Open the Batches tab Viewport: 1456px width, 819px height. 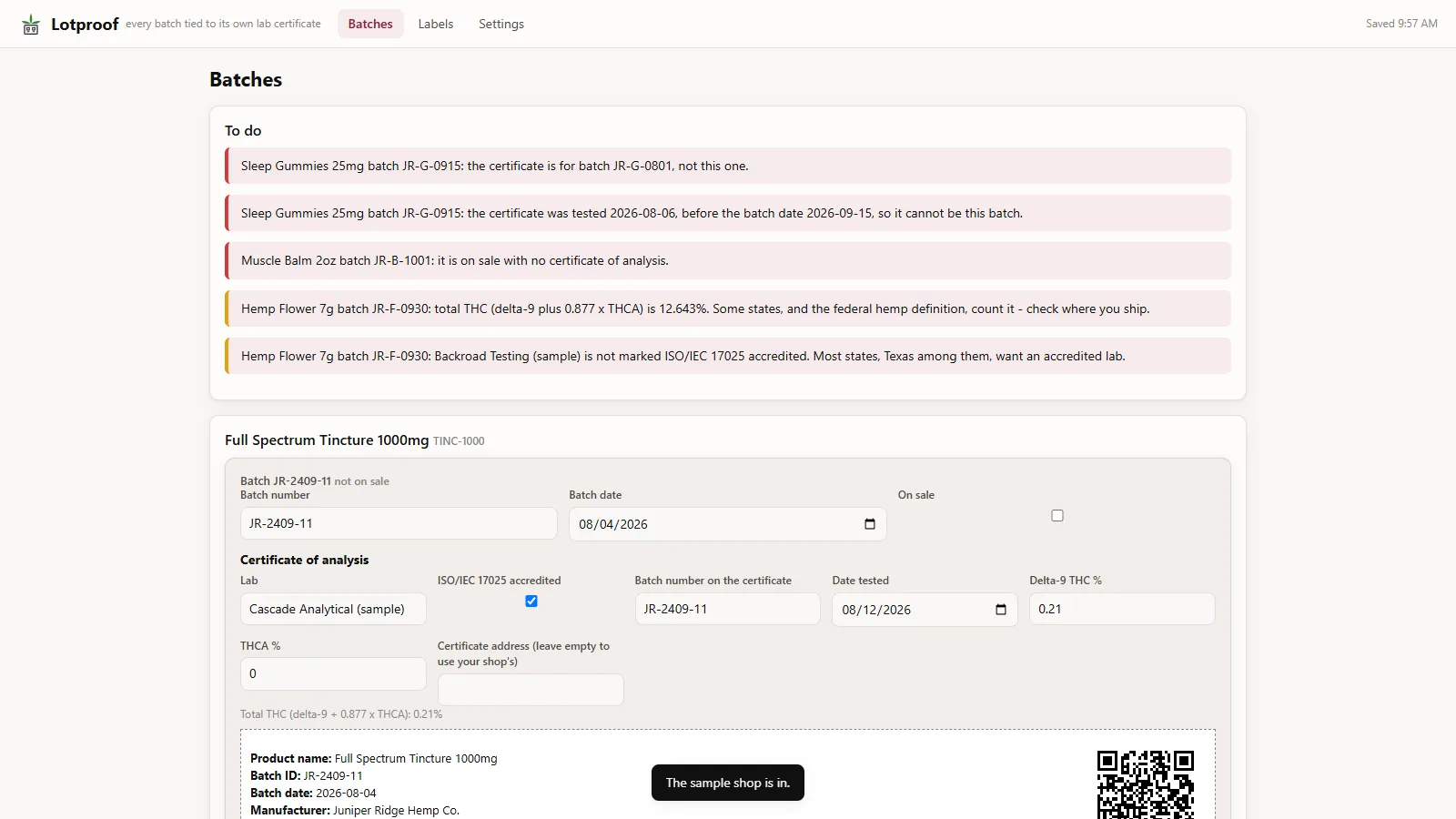(370, 24)
